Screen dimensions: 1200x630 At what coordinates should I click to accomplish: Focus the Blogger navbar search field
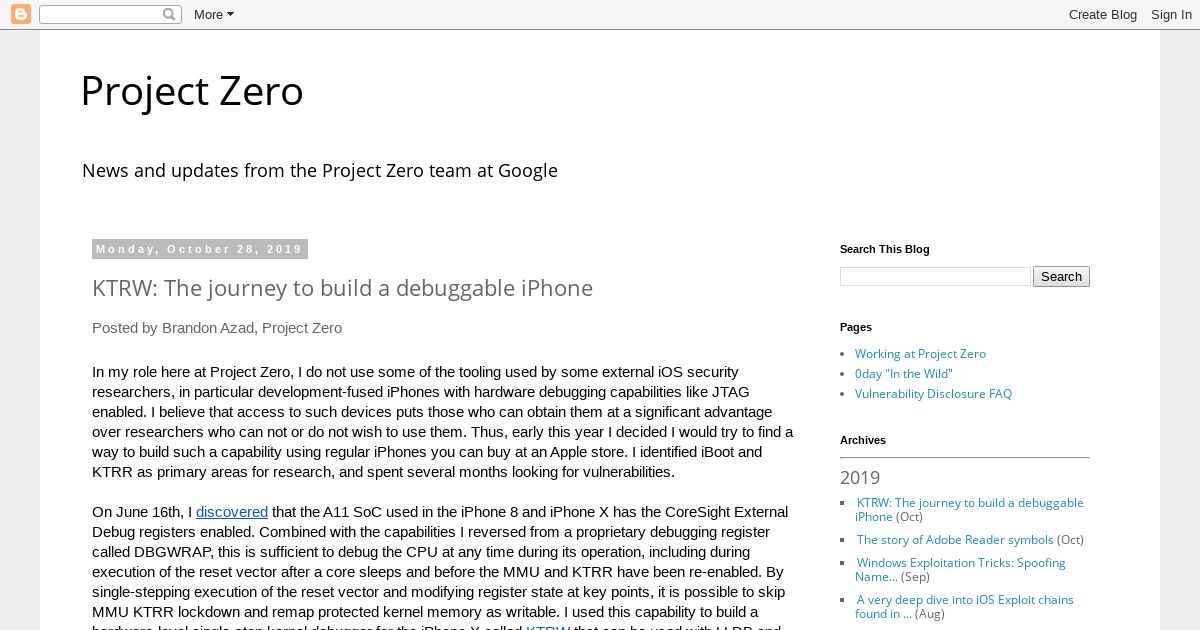[x=110, y=14]
